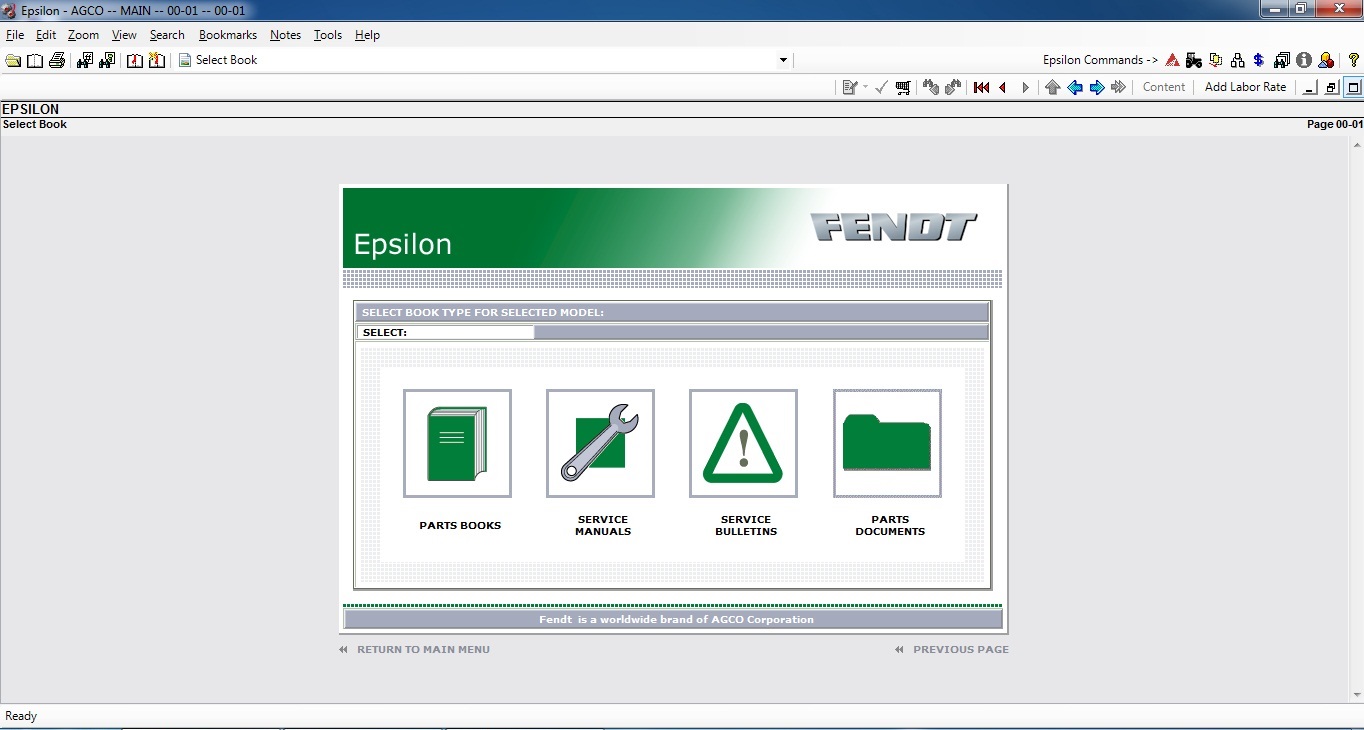The width and height of the screenshot is (1364, 730).
Task: Open the File menu
Action: pyautogui.click(x=15, y=35)
